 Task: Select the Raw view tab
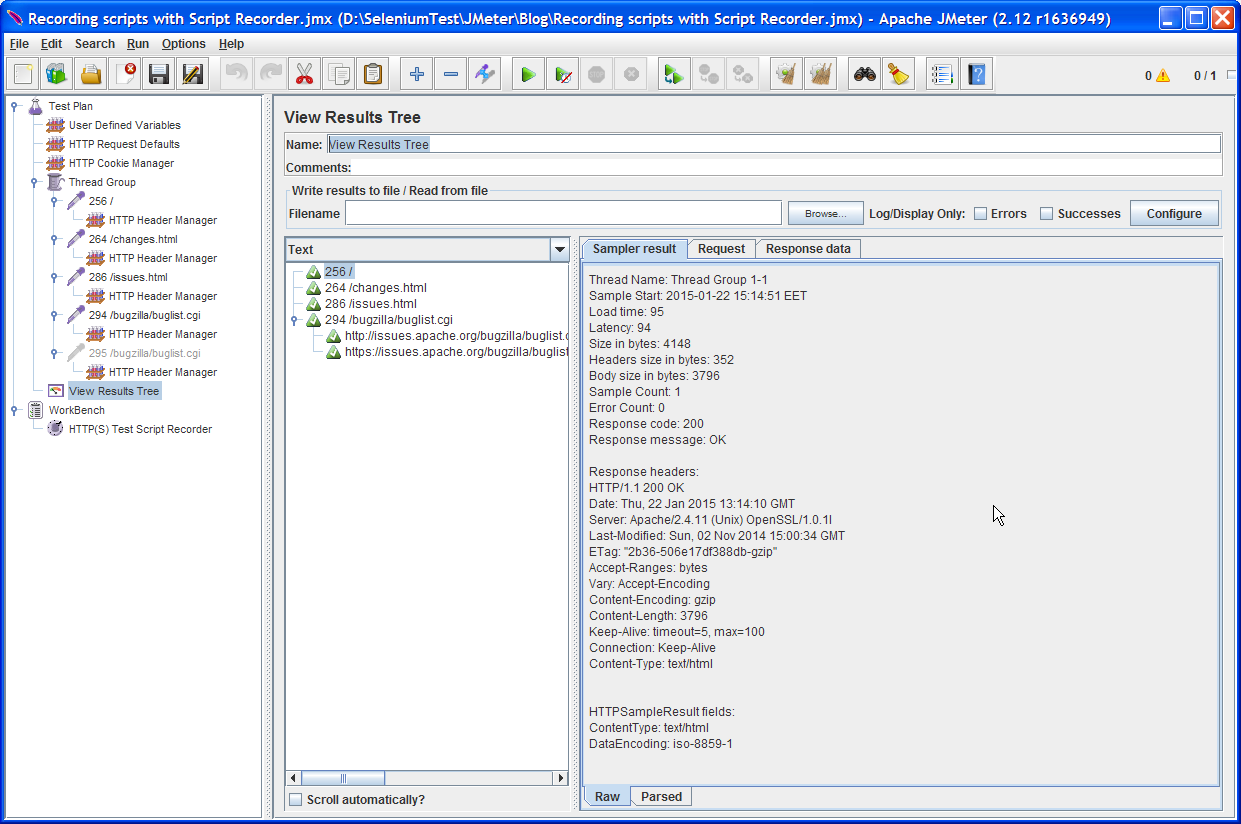(x=607, y=797)
